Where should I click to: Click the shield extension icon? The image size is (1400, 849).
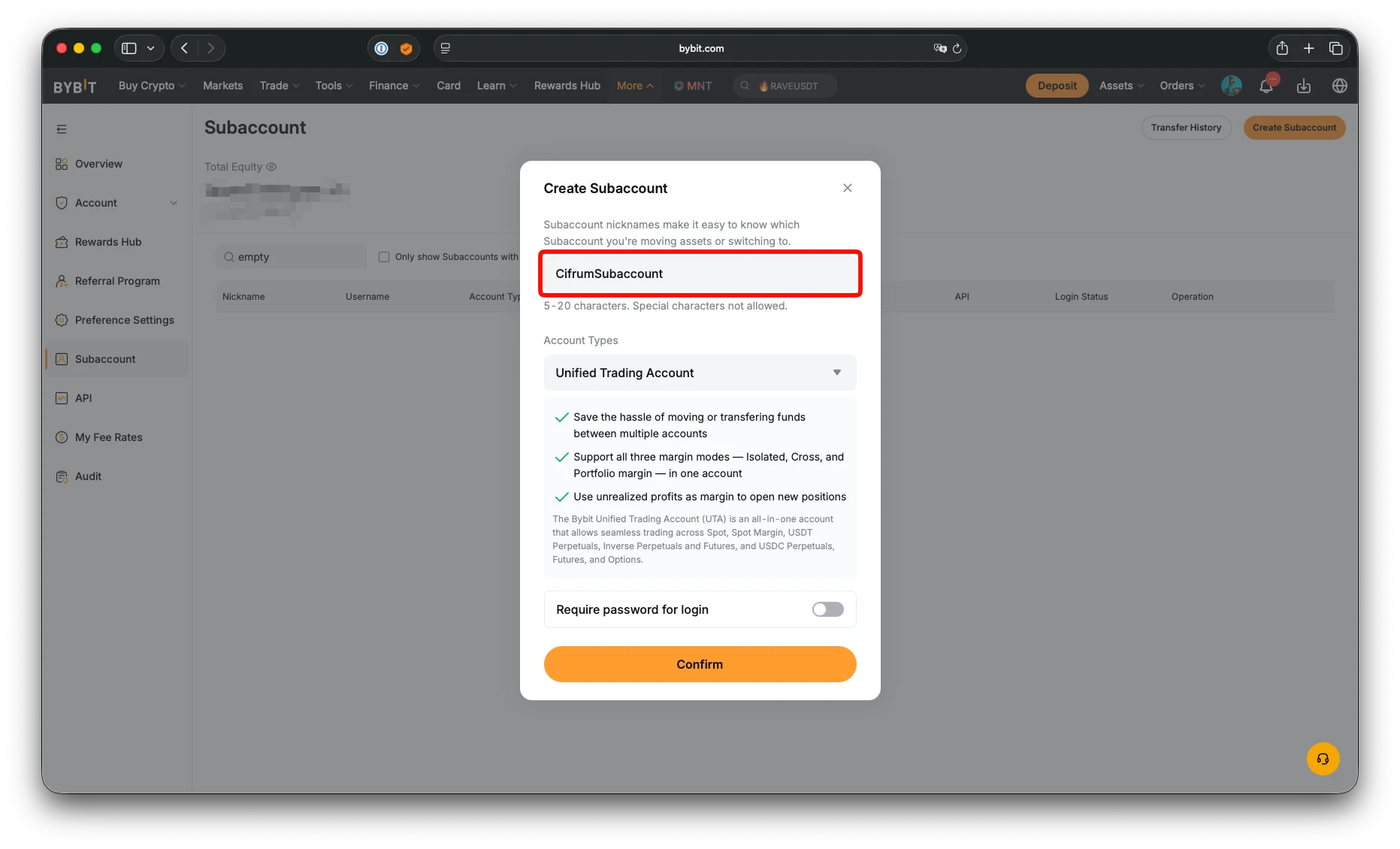tap(406, 48)
